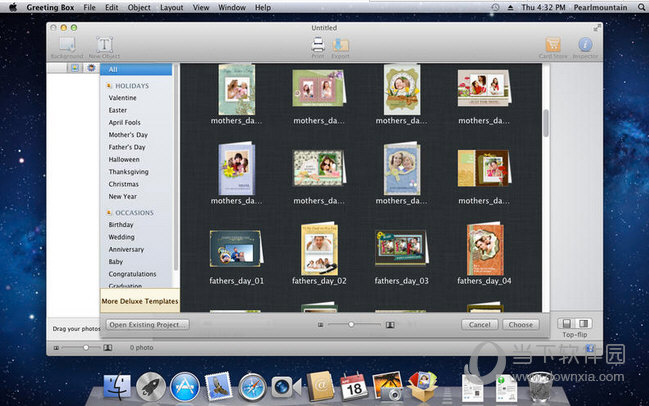Click the Choose button
This screenshot has width=649, height=406.
[x=521, y=325]
